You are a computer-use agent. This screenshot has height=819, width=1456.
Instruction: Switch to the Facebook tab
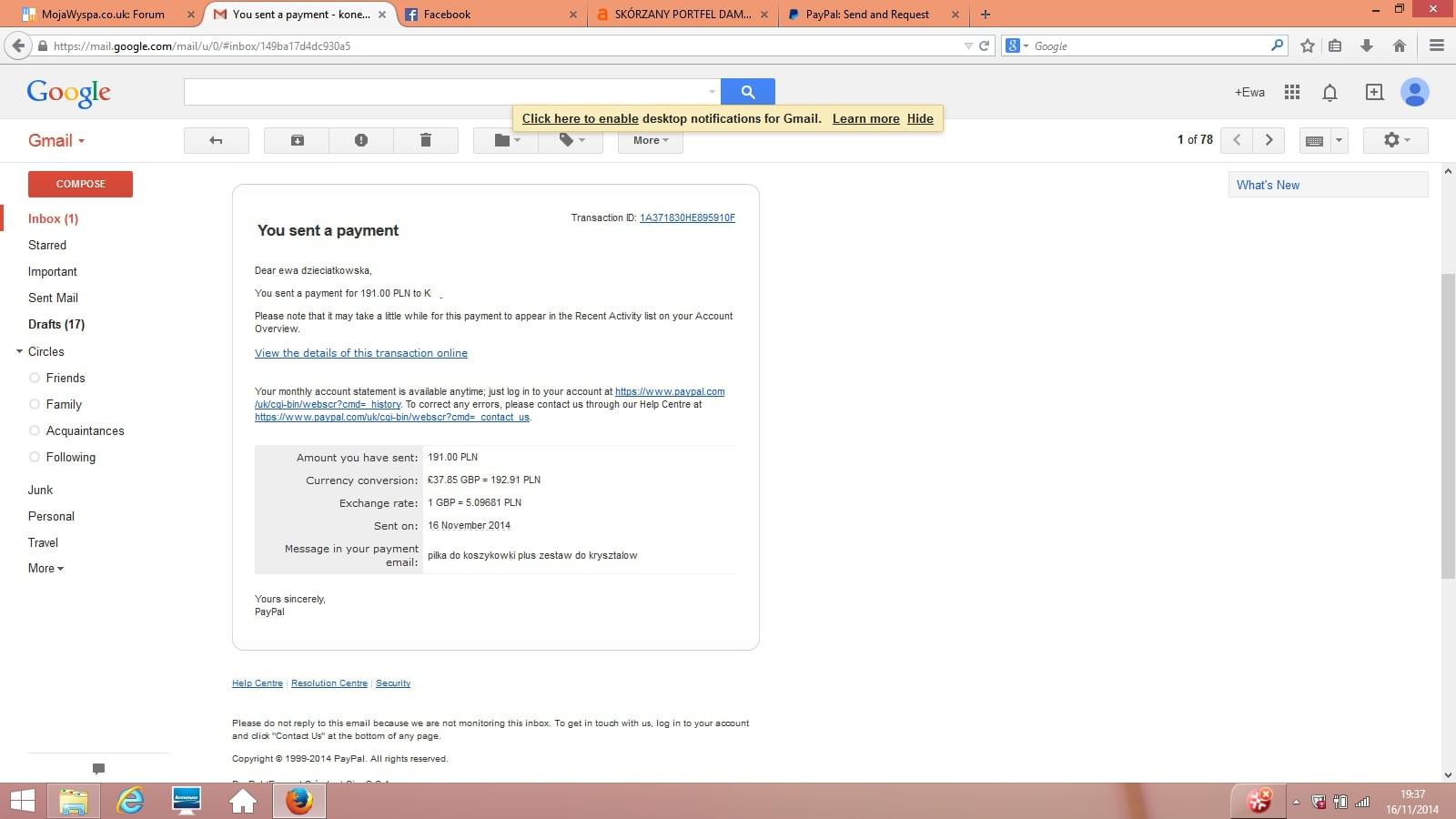[x=491, y=15]
